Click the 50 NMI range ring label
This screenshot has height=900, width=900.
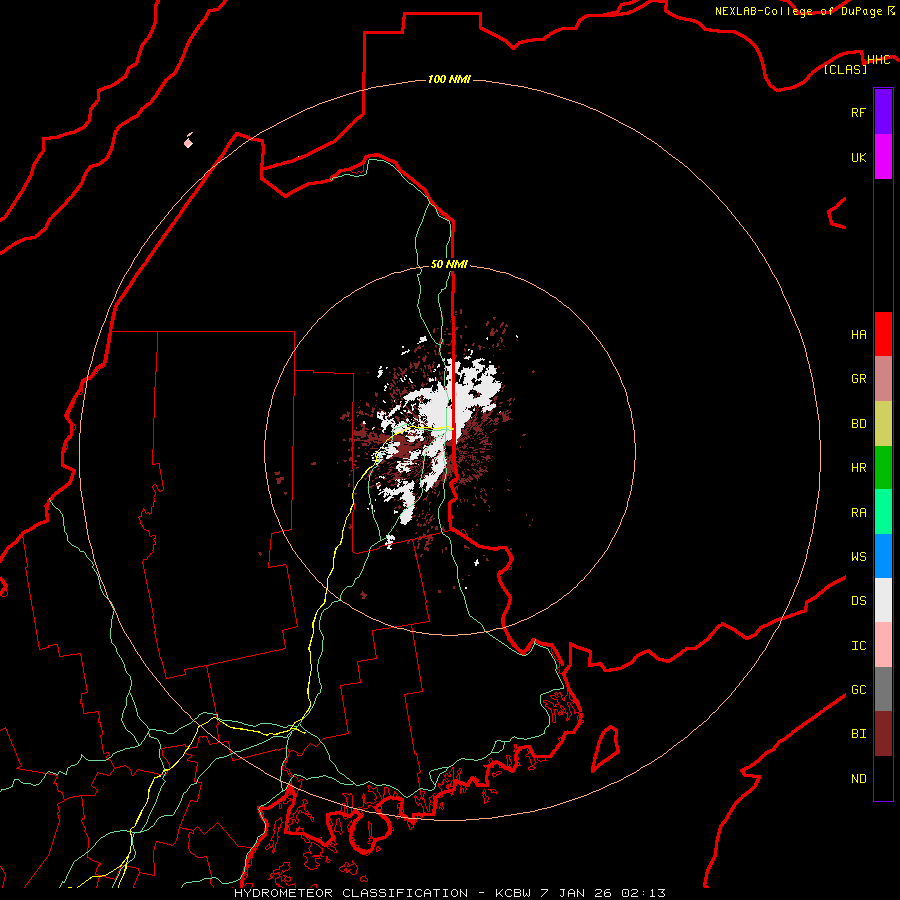[x=449, y=264]
